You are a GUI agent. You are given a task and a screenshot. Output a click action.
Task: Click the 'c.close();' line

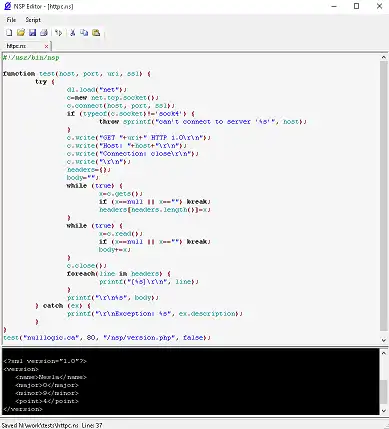(x=87, y=266)
